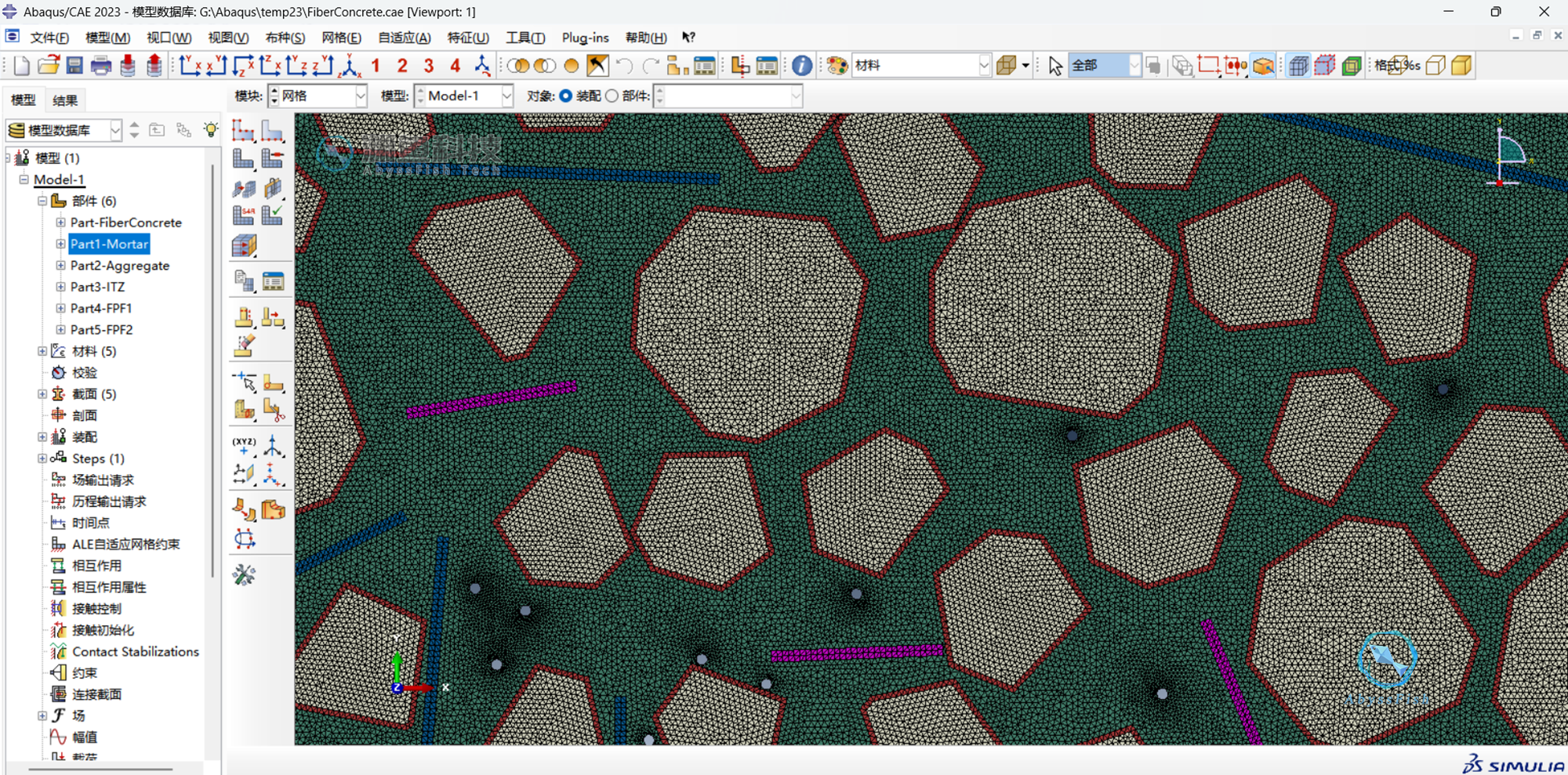Open the Mesh module manager tool
This screenshot has height=775, width=1568.
[x=272, y=281]
